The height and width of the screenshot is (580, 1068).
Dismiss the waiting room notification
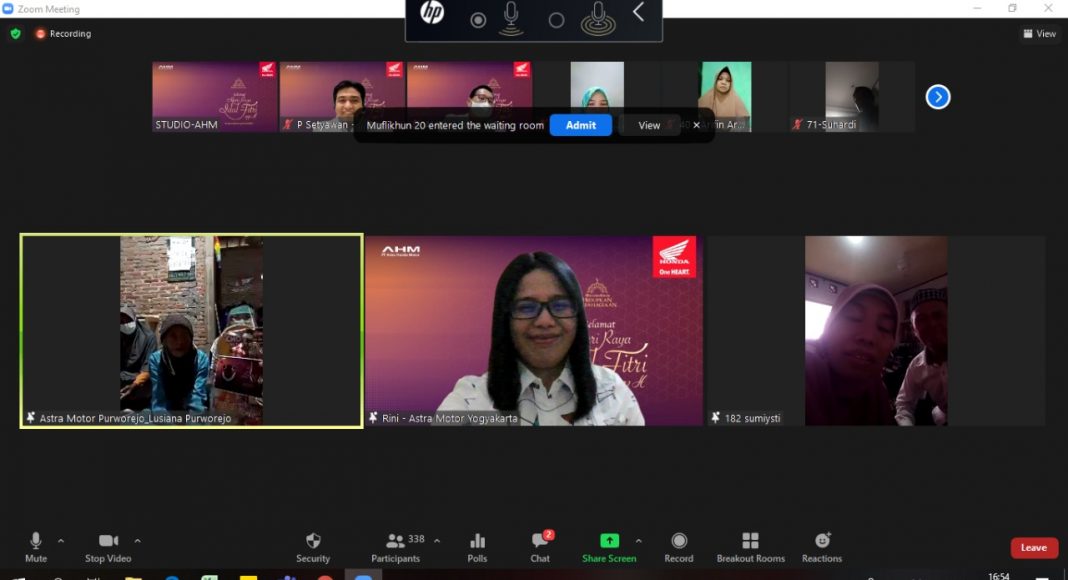pyautogui.click(x=697, y=125)
